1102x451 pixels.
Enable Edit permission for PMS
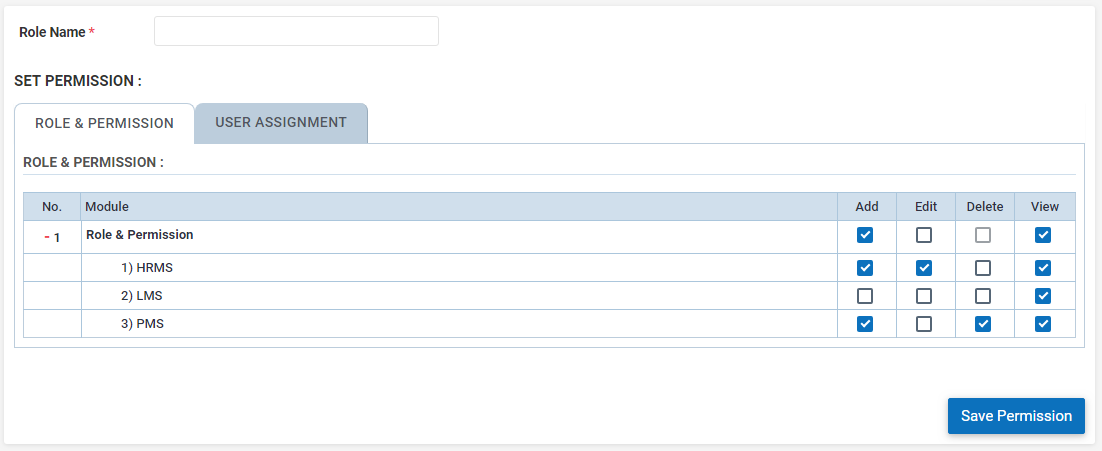click(x=924, y=324)
